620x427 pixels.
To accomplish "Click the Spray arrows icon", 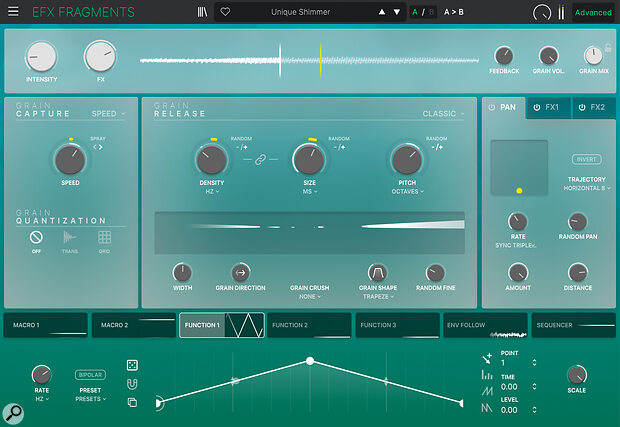I will click(98, 147).
